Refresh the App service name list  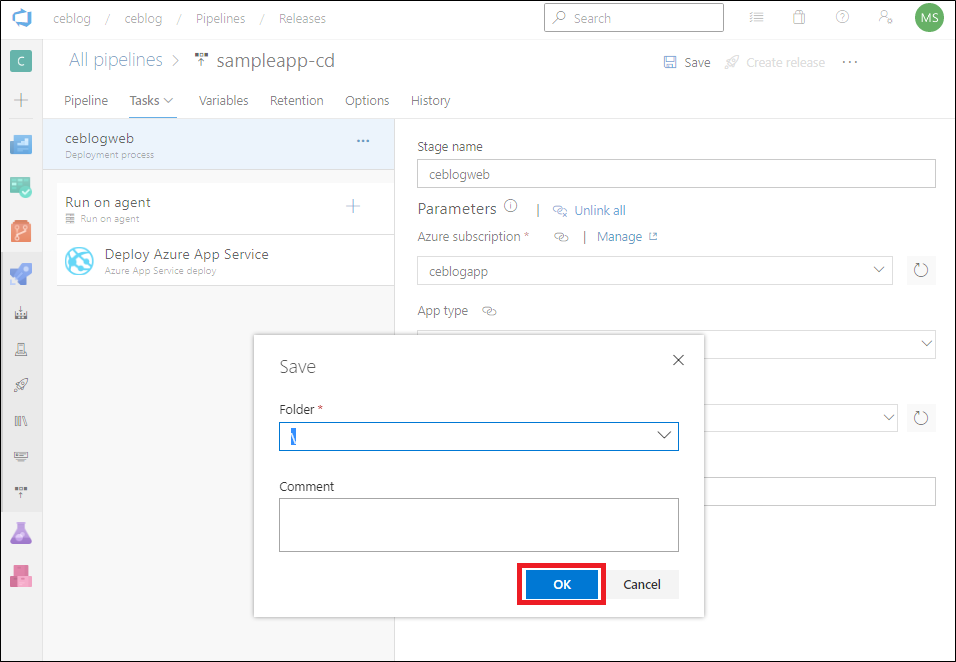921,418
